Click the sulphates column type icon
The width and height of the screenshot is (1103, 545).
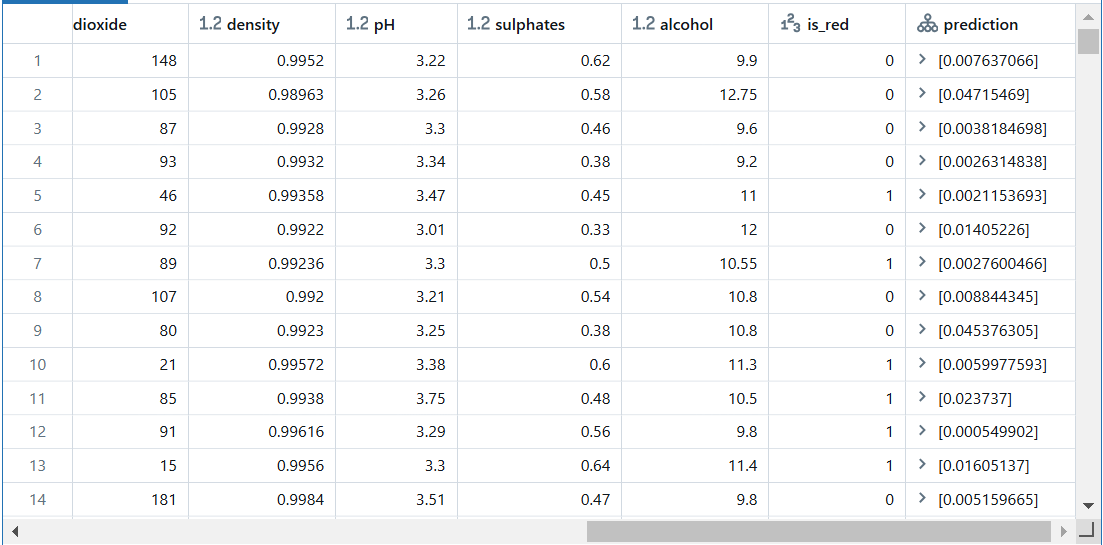[x=478, y=25]
